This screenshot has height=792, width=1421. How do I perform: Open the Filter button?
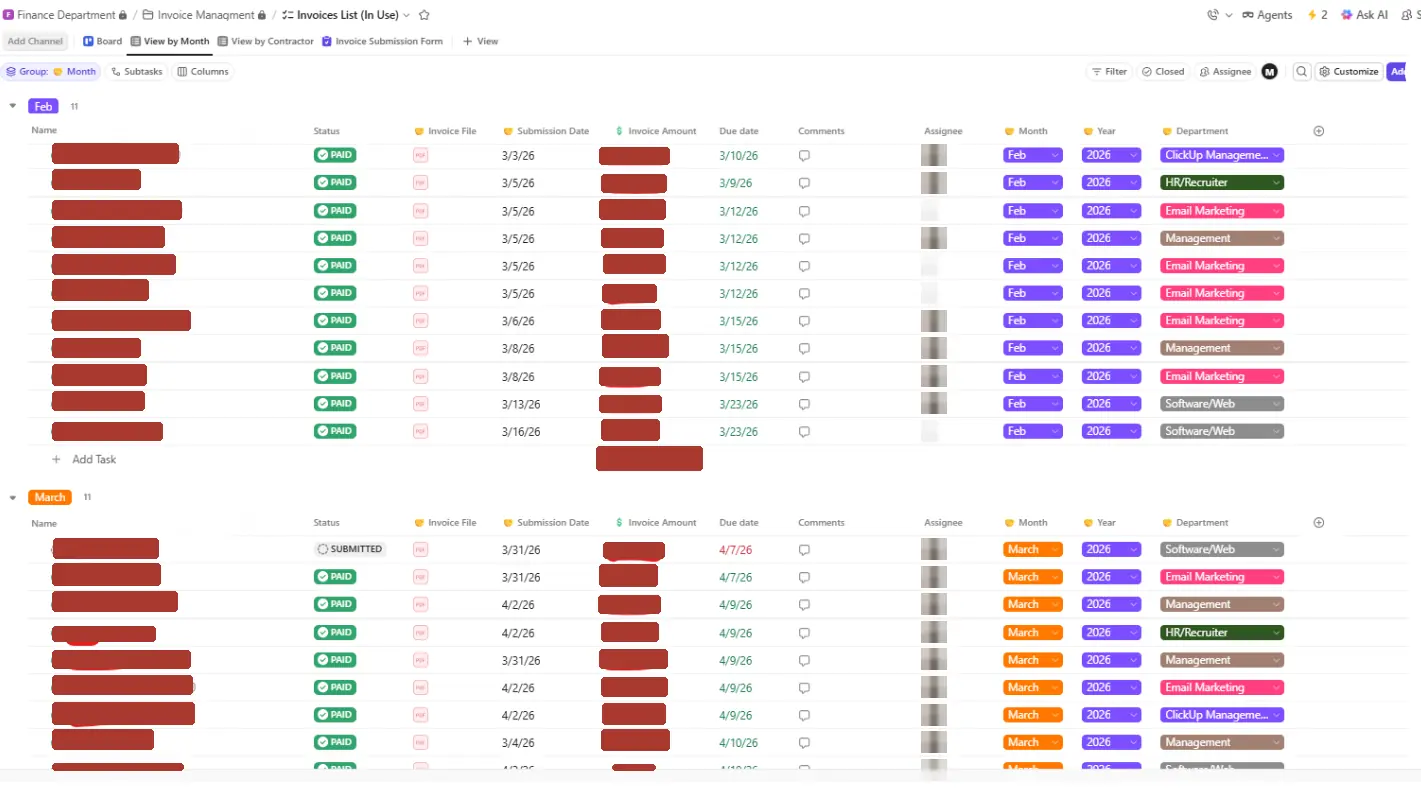(x=1109, y=72)
